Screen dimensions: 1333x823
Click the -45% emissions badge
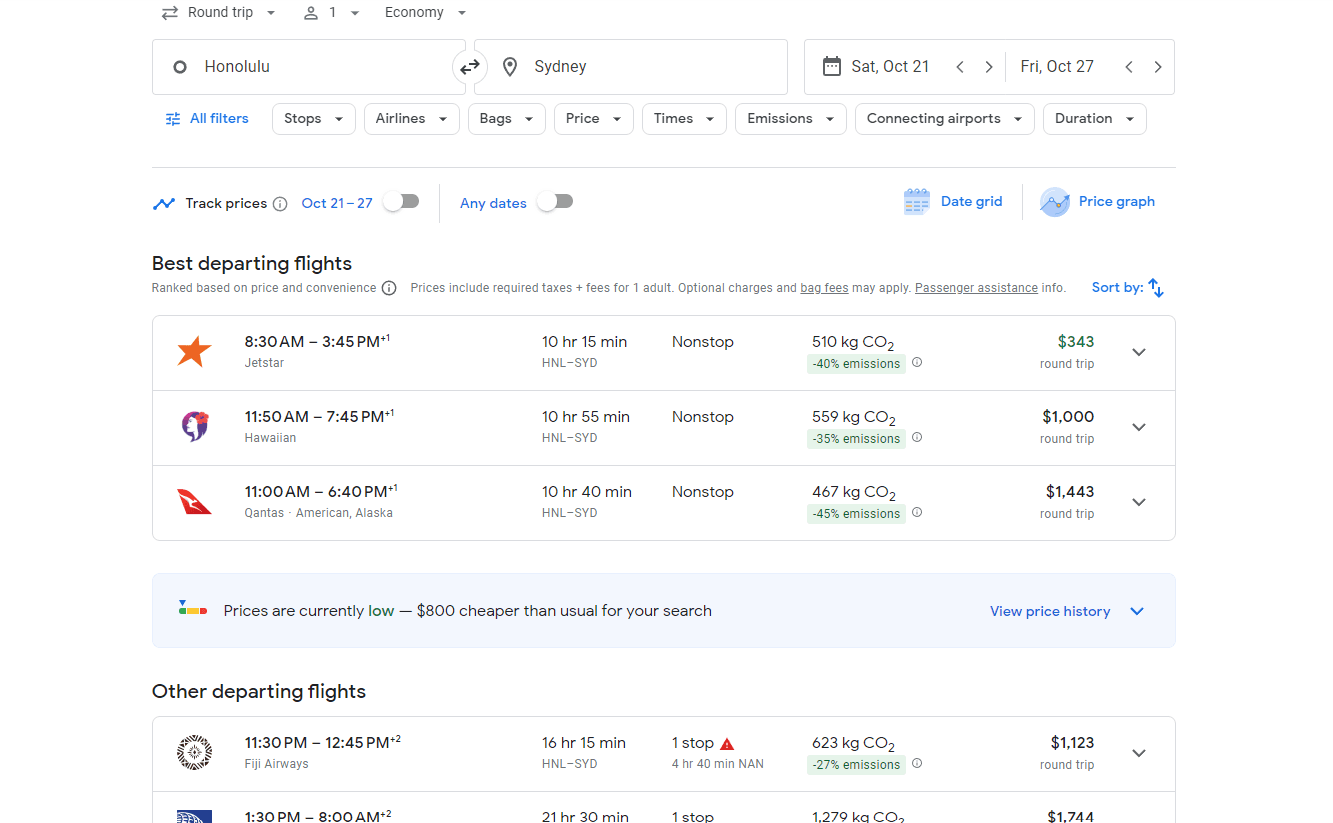(856, 514)
